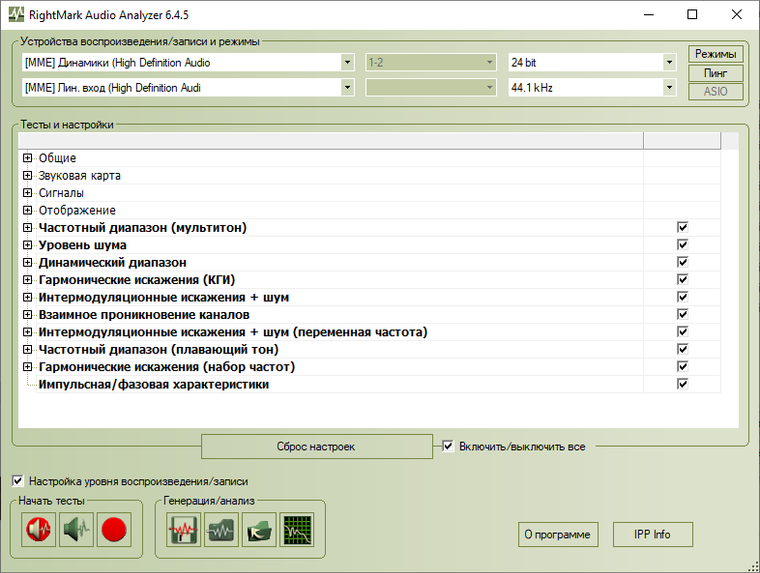Start the playback/recording test with the red circle icon
Viewport: 760px width, 573px height.
(114, 529)
